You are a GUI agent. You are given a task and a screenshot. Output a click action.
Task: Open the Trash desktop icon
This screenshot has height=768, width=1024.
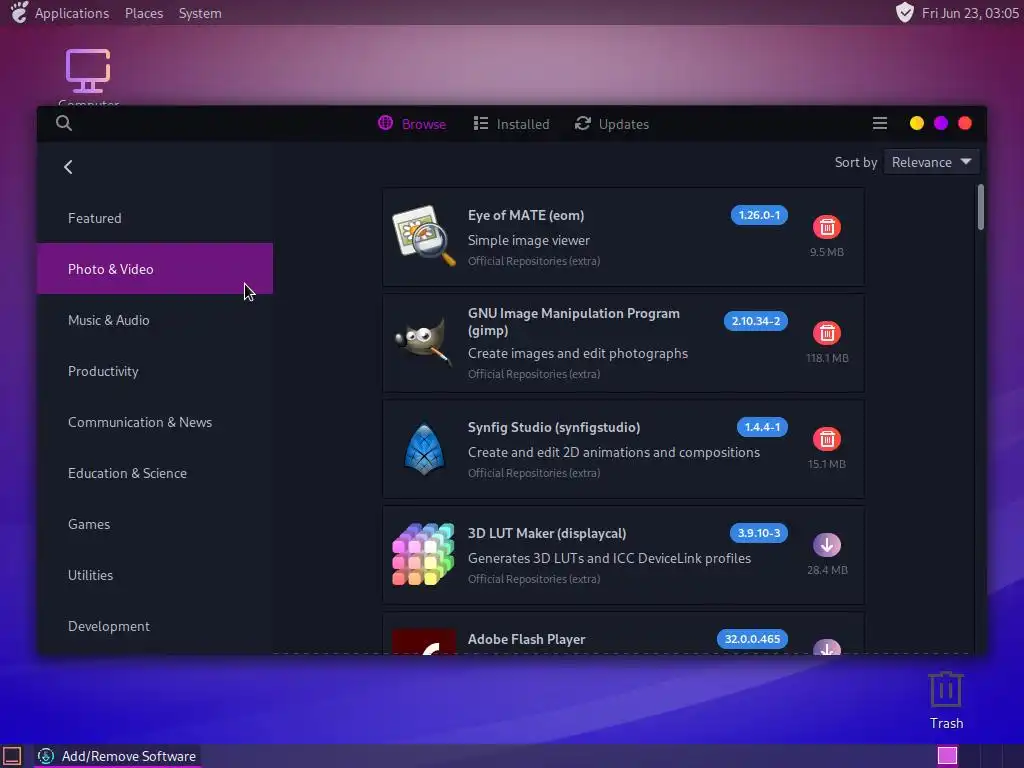click(x=946, y=701)
